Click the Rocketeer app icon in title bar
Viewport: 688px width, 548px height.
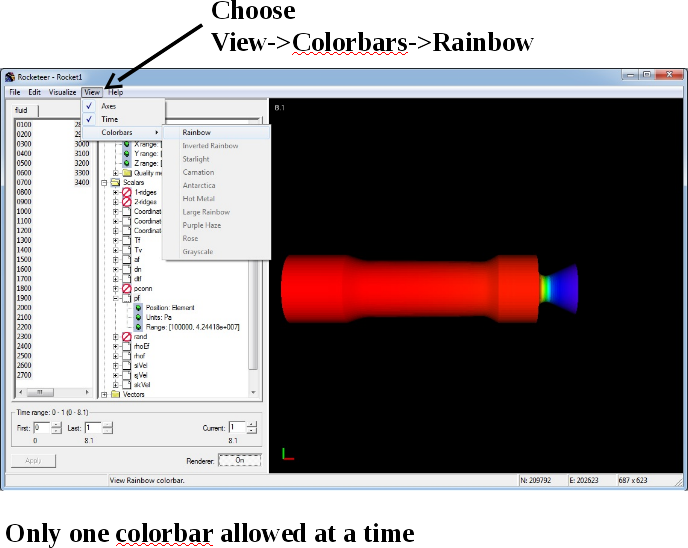coord(10,77)
